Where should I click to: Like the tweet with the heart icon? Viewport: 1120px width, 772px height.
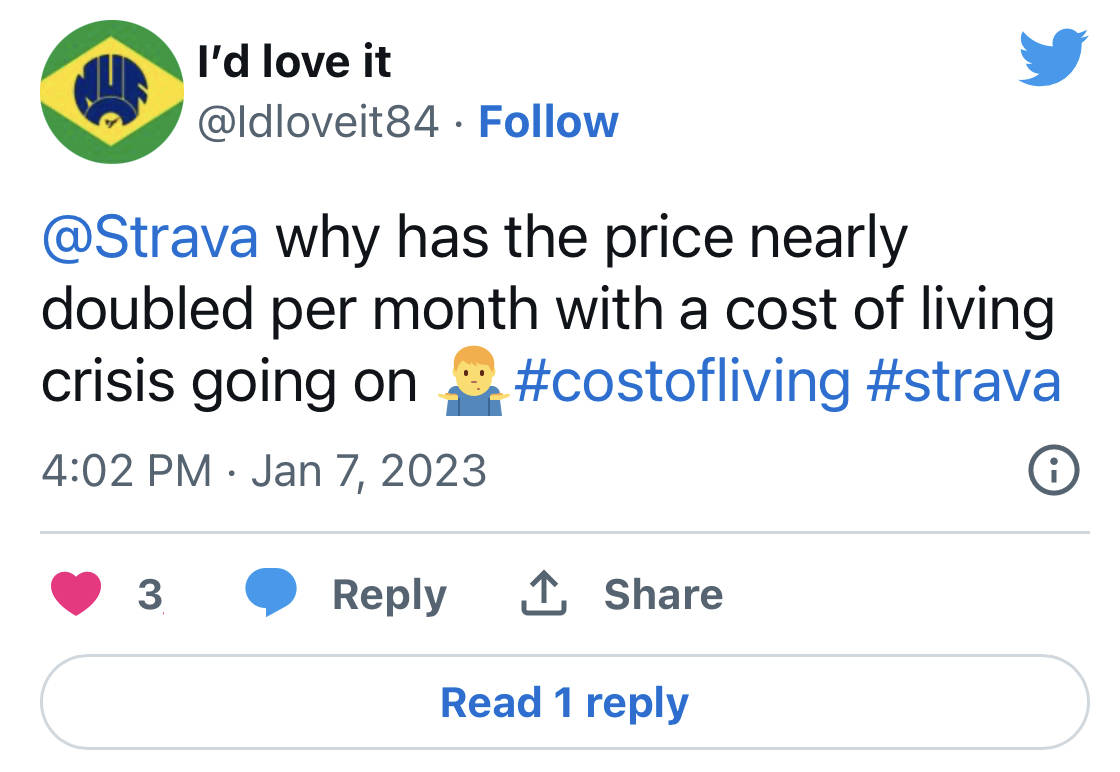click(x=75, y=594)
